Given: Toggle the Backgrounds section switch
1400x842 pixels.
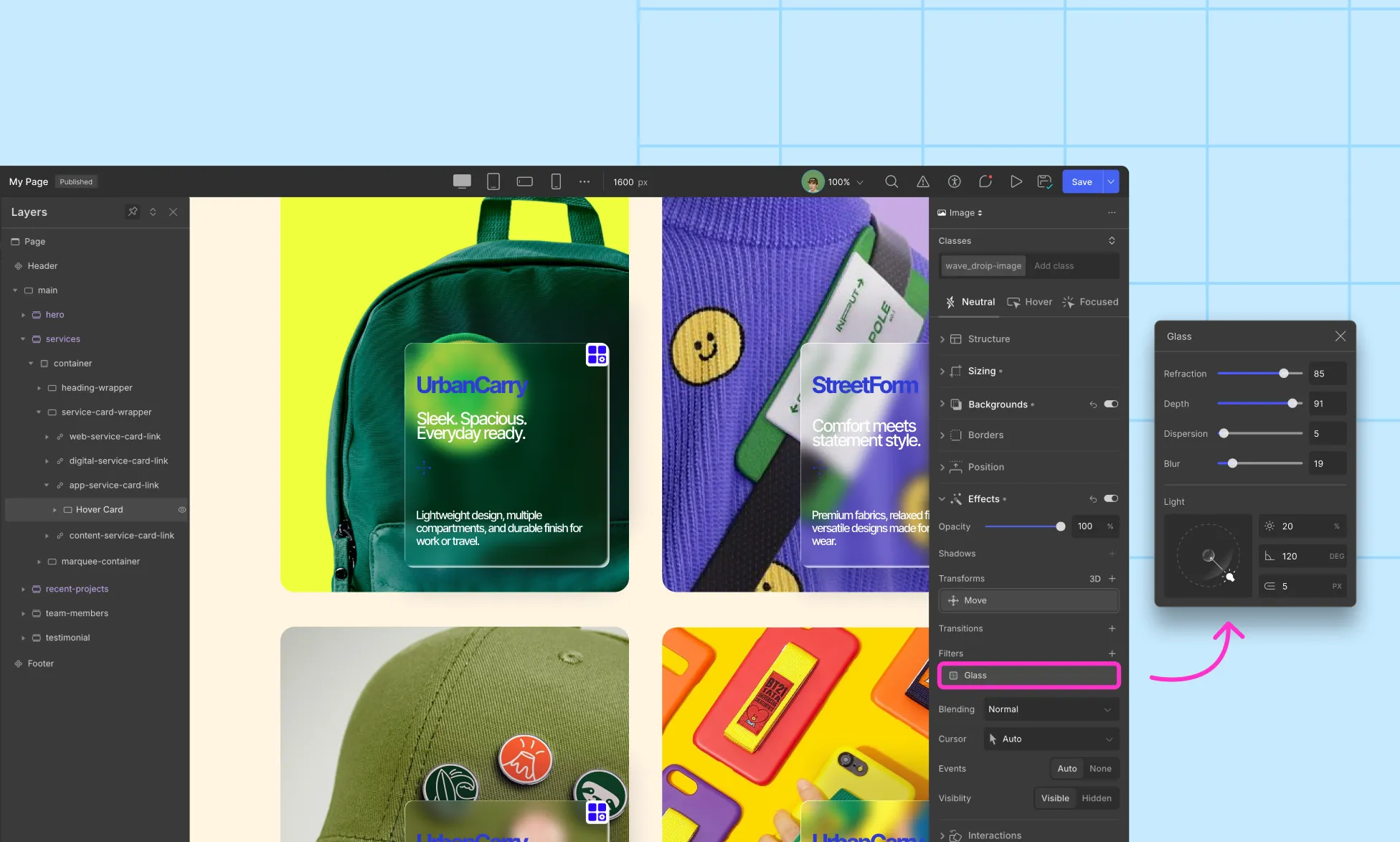Looking at the screenshot, I should 1111,404.
